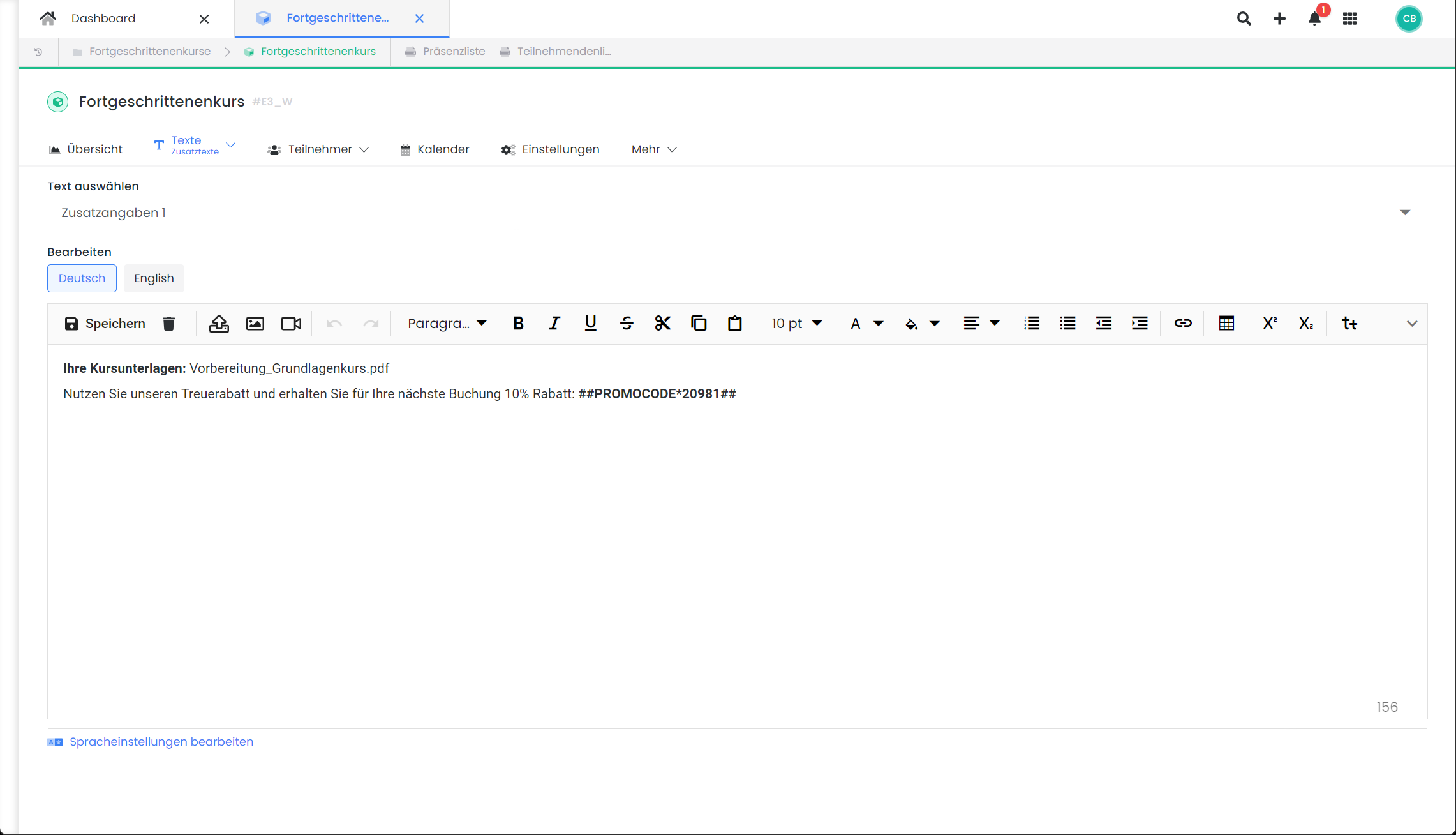Click the Insert video icon
This screenshot has width=1456, height=835.
pos(291,322)
